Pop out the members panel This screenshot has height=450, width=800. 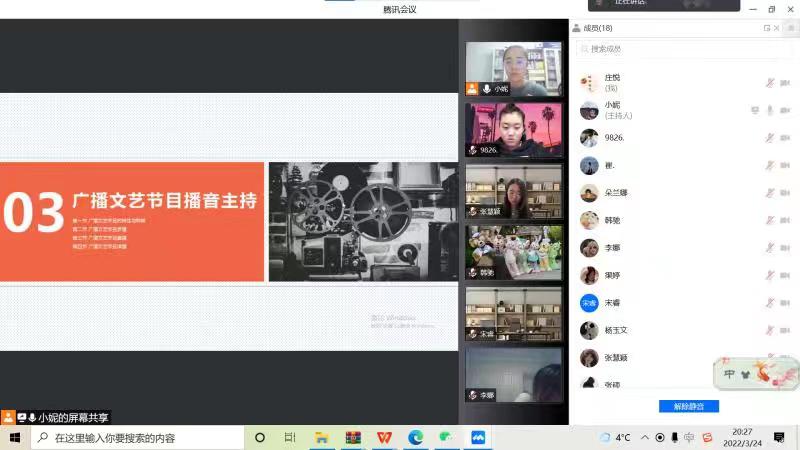point(767,28)
